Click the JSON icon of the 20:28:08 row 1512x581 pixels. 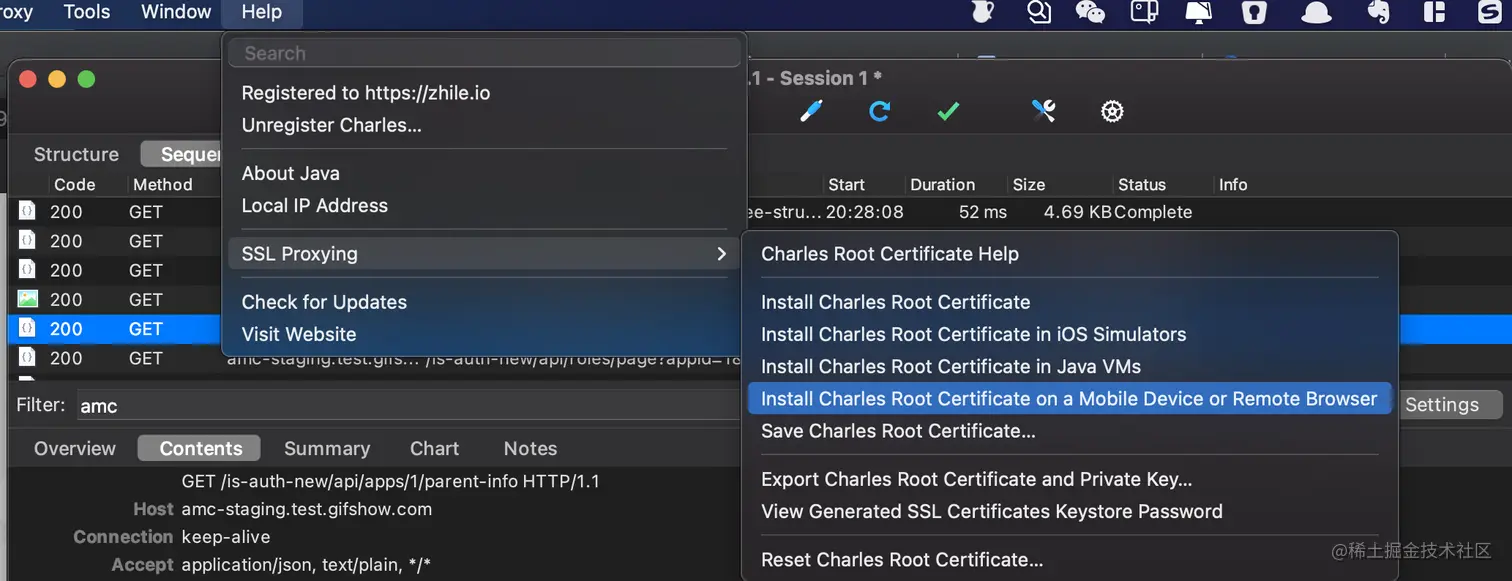tap(28, 212)
